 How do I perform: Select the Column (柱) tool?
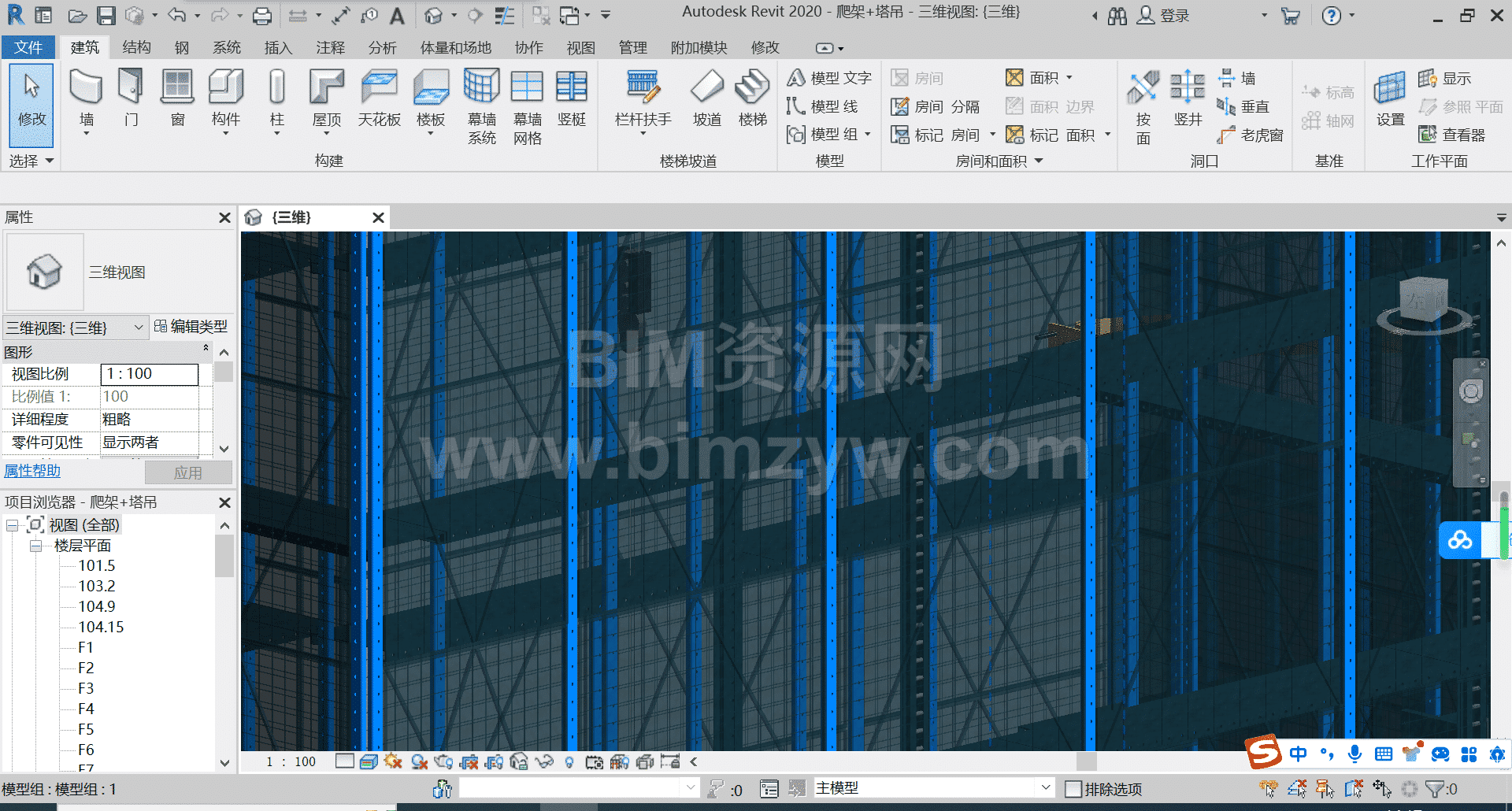(276, 102)
